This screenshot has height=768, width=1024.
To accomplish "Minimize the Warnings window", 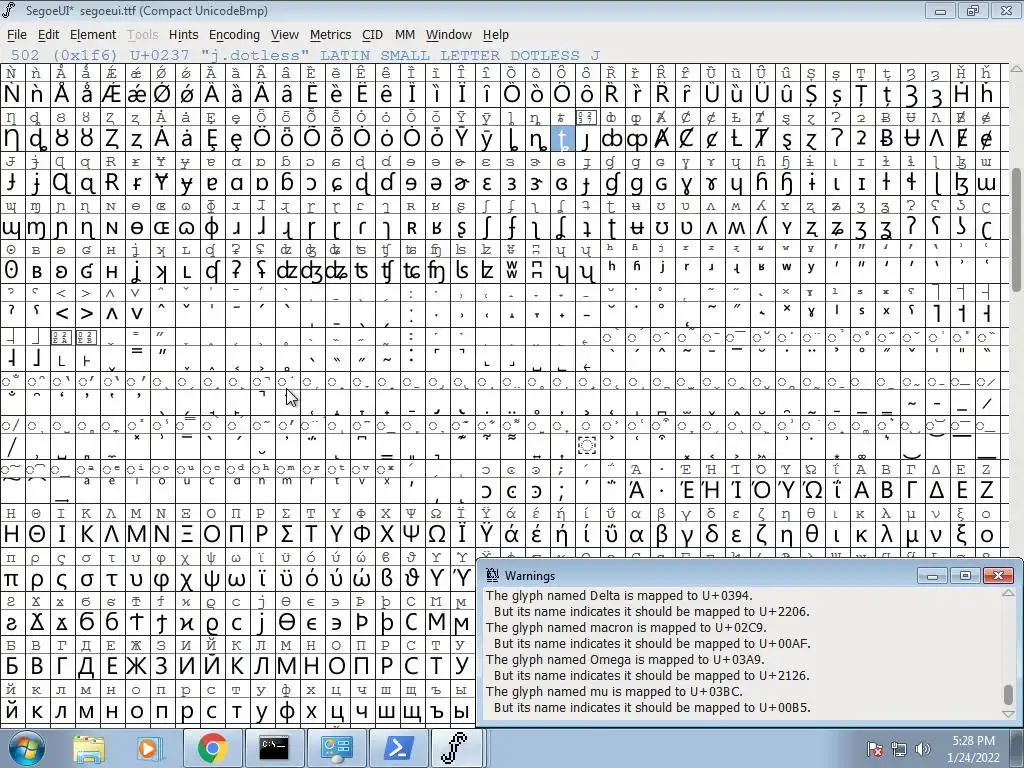I will point(932,575).
